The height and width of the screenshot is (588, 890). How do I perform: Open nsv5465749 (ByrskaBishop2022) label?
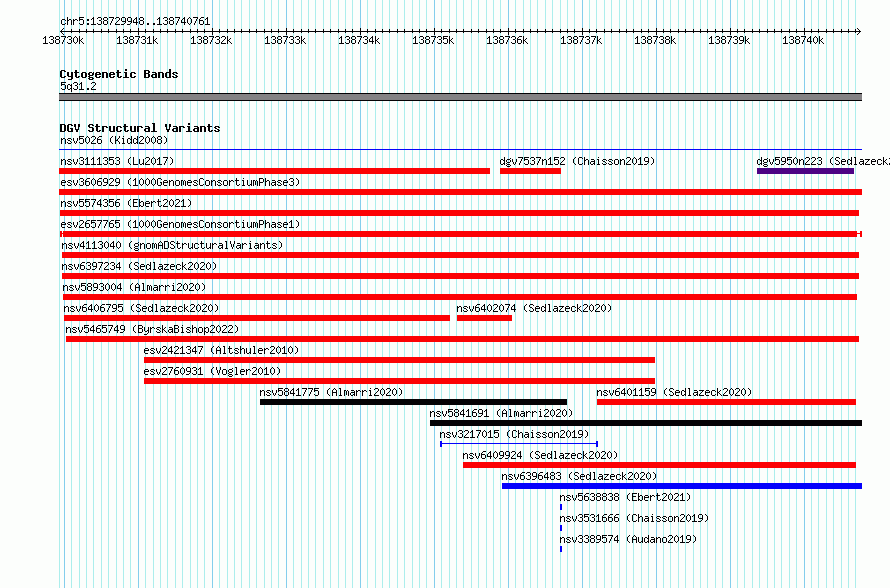(x=152, y=329)
